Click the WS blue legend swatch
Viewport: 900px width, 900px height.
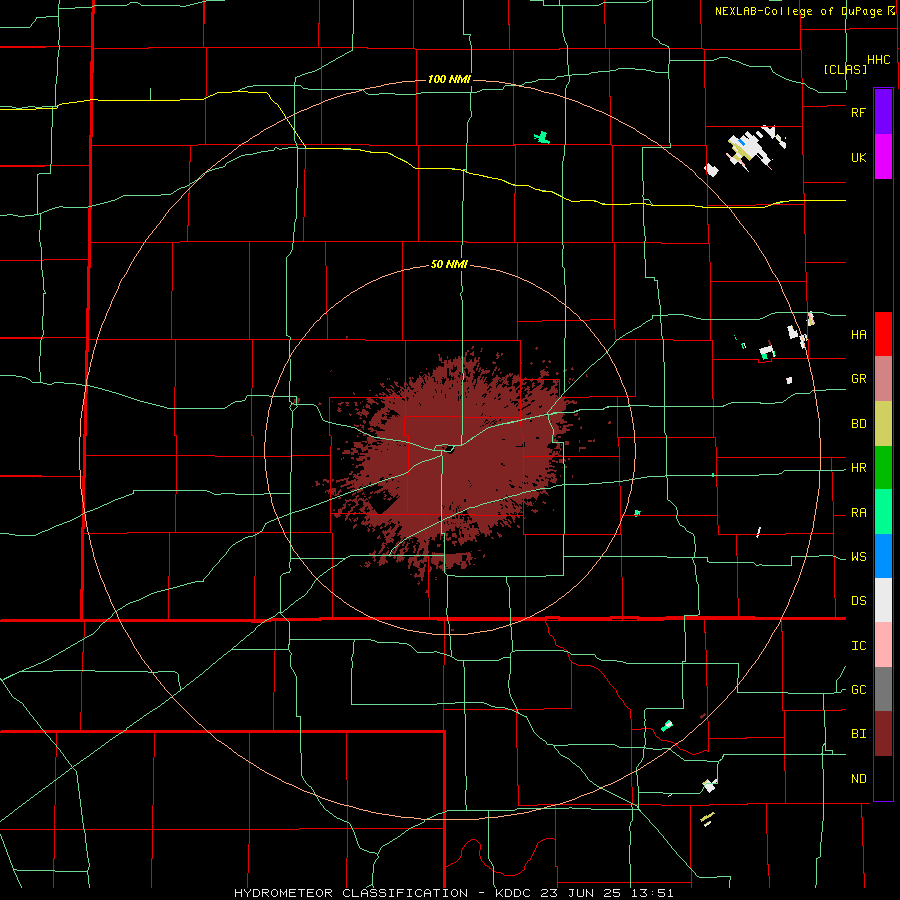883,556
